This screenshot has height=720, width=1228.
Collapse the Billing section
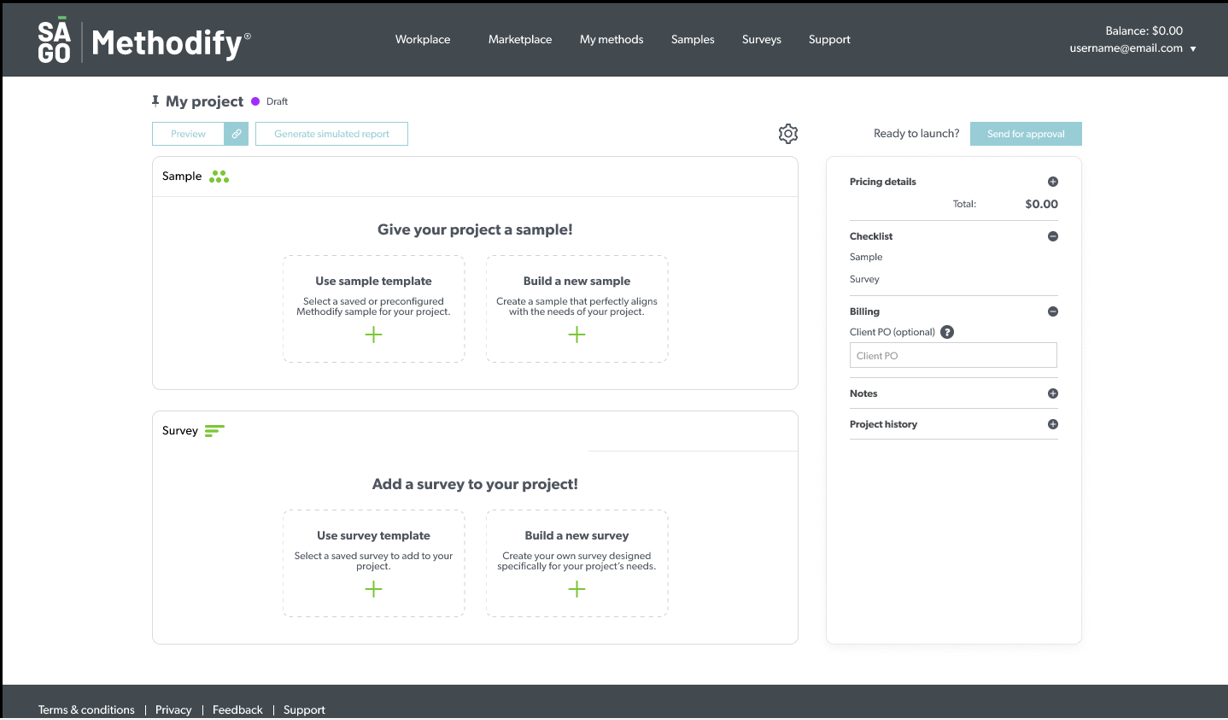[x=1052, y=312]
